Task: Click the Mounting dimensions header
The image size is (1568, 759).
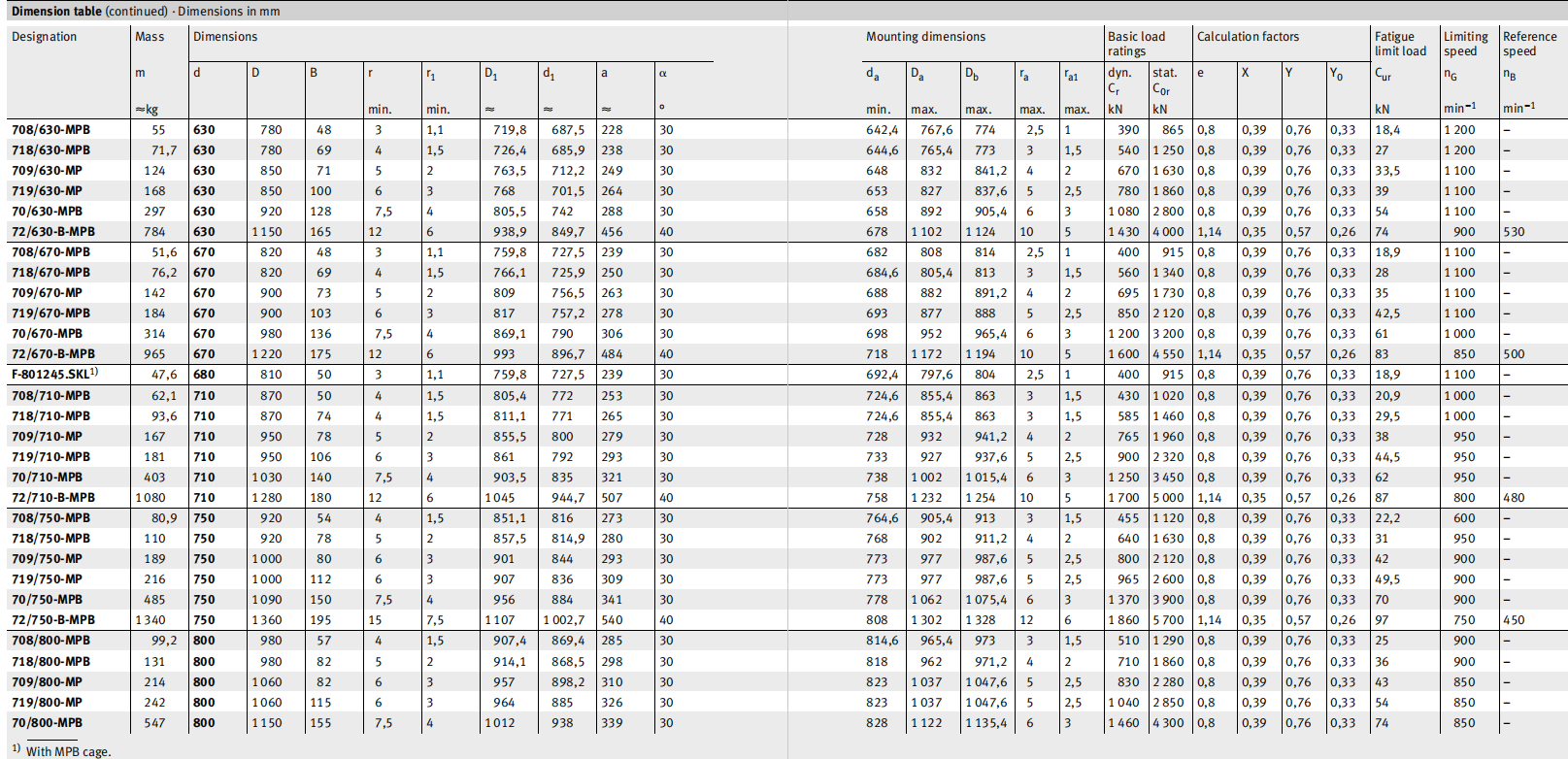Action: point(924,37)
